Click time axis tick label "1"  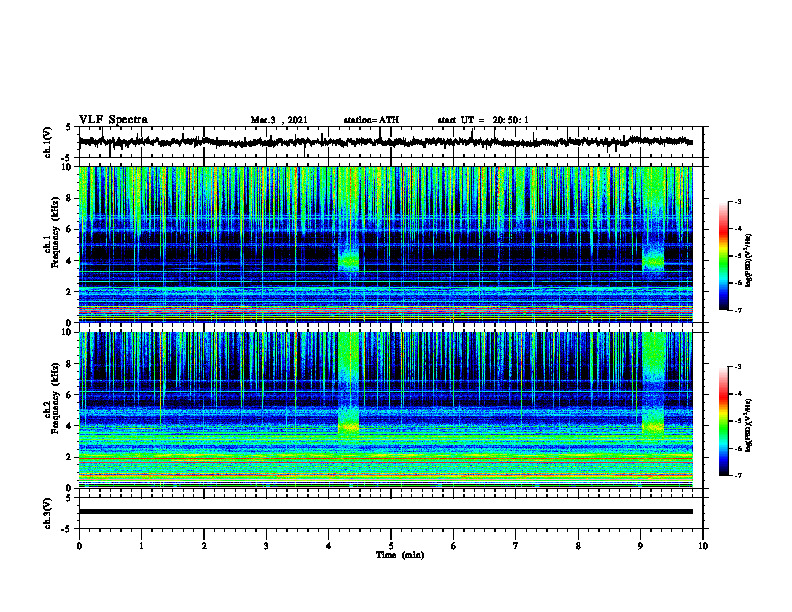[x=141, y=546]
